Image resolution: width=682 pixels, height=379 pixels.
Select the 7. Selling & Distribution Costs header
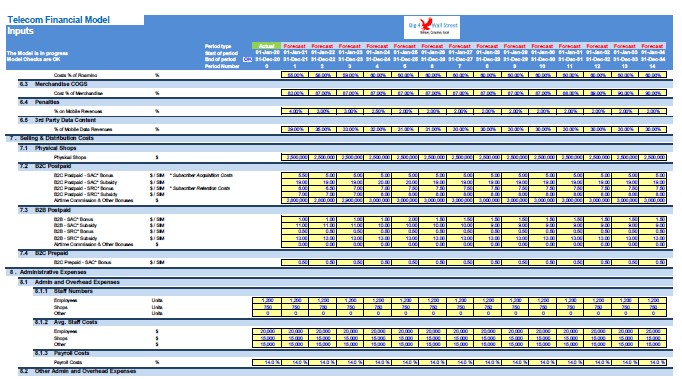(339, 138)
